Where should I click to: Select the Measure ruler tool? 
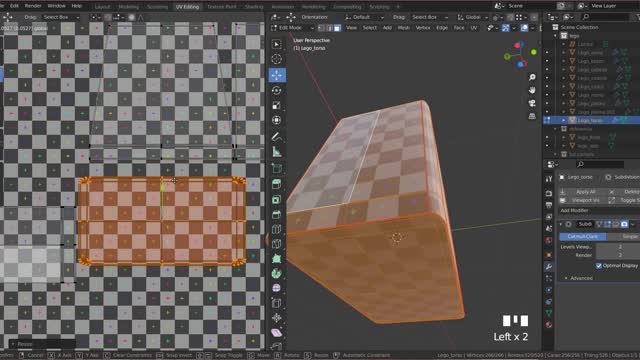pos(277,152)
